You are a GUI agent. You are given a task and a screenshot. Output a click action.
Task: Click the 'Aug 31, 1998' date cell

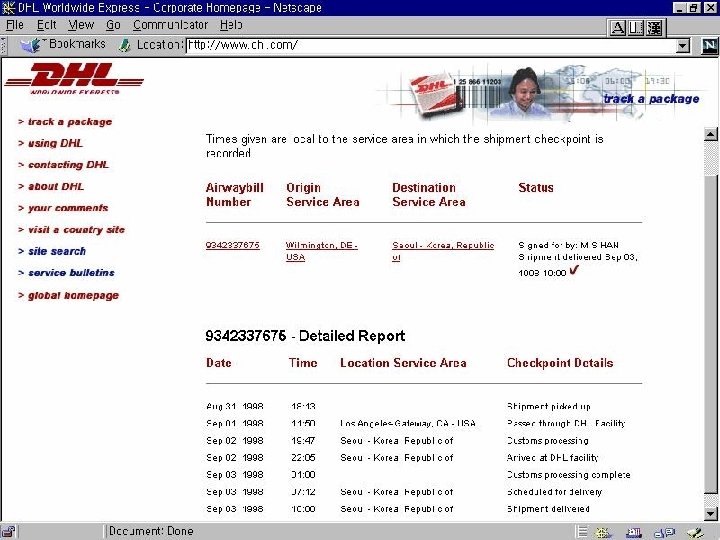[x=235, y=406]
